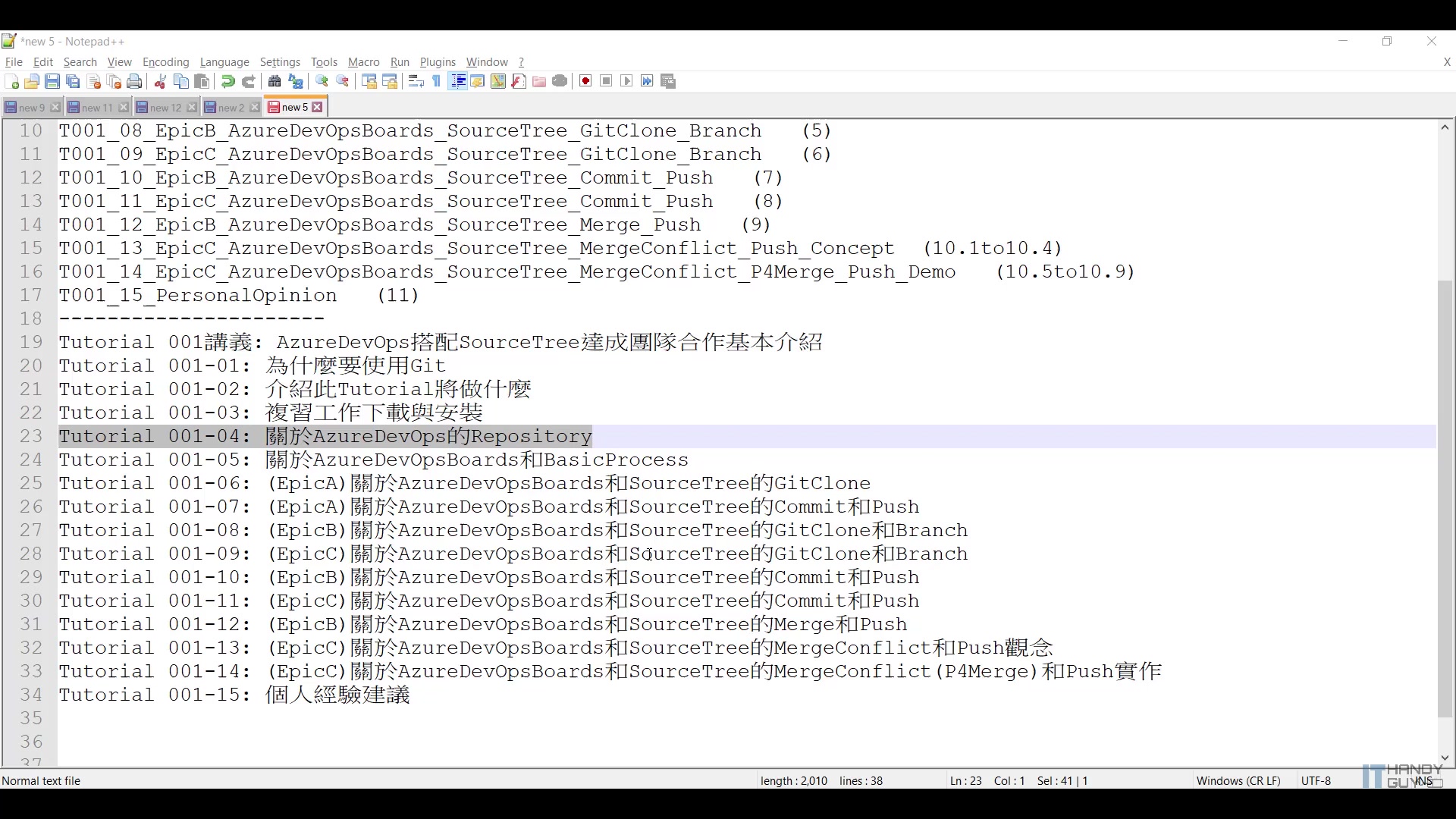Start recording a macro
Viewport: 1456px width, 819px height.
(x=585, y=81)
